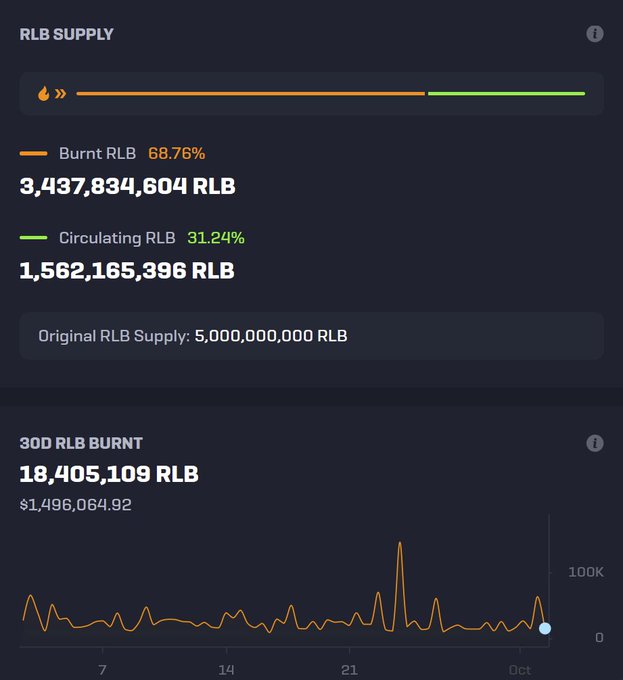Screen dimensions: 623x680
Task: Click the 7 x-axis date label
Action: [x=102, y=670]
